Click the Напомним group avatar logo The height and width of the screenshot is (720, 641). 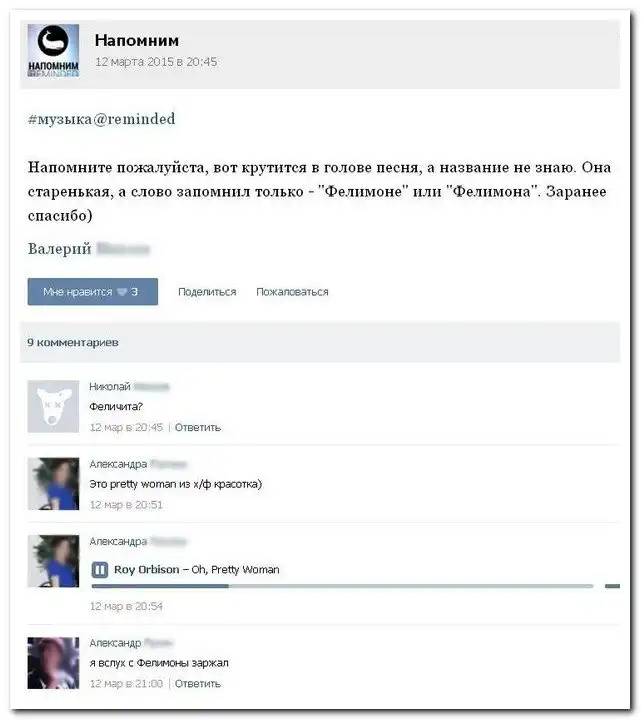[53, 51]
